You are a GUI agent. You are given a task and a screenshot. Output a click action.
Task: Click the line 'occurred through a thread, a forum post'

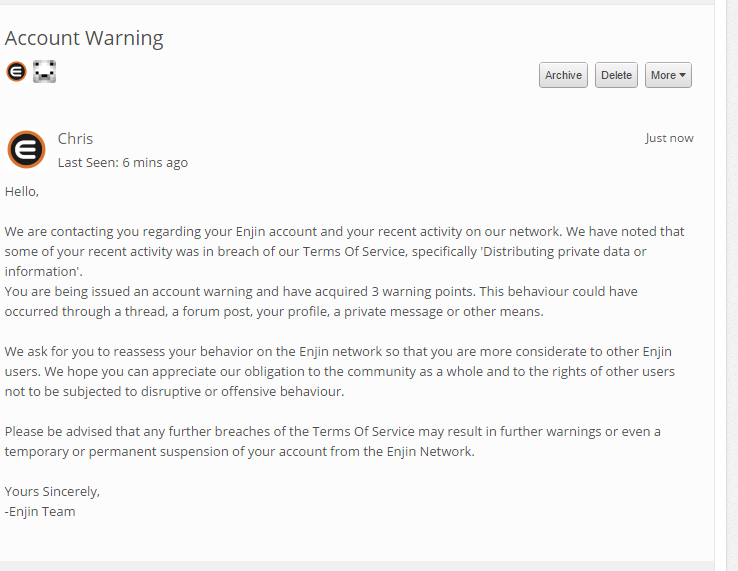pyautogui.click(x=274, y=312)
